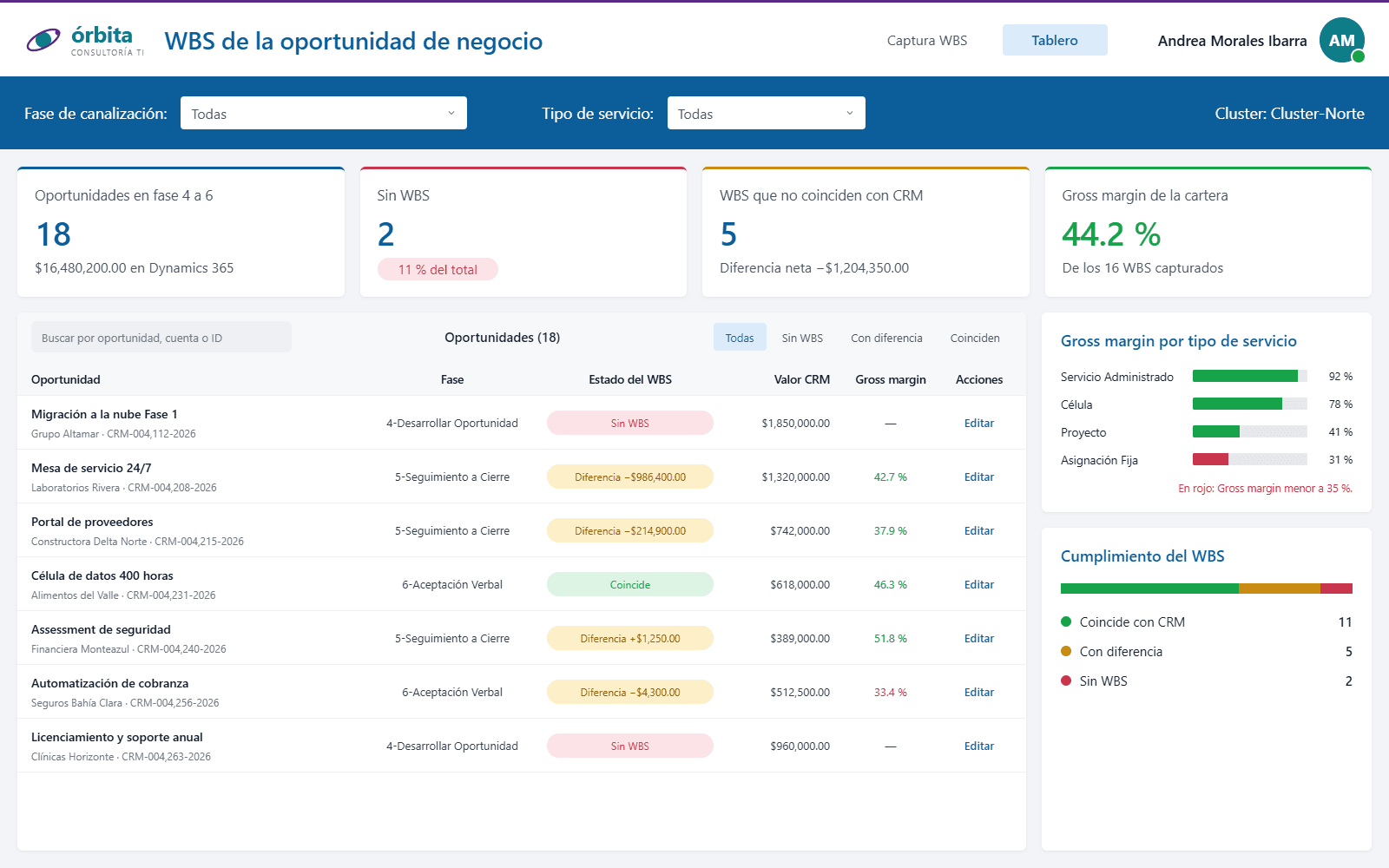Image resolution: width=1389 pixels, height=868 pixels.
Task: Click Diferencia −$214,900.00 status badge
Action: tap(630, 530)
